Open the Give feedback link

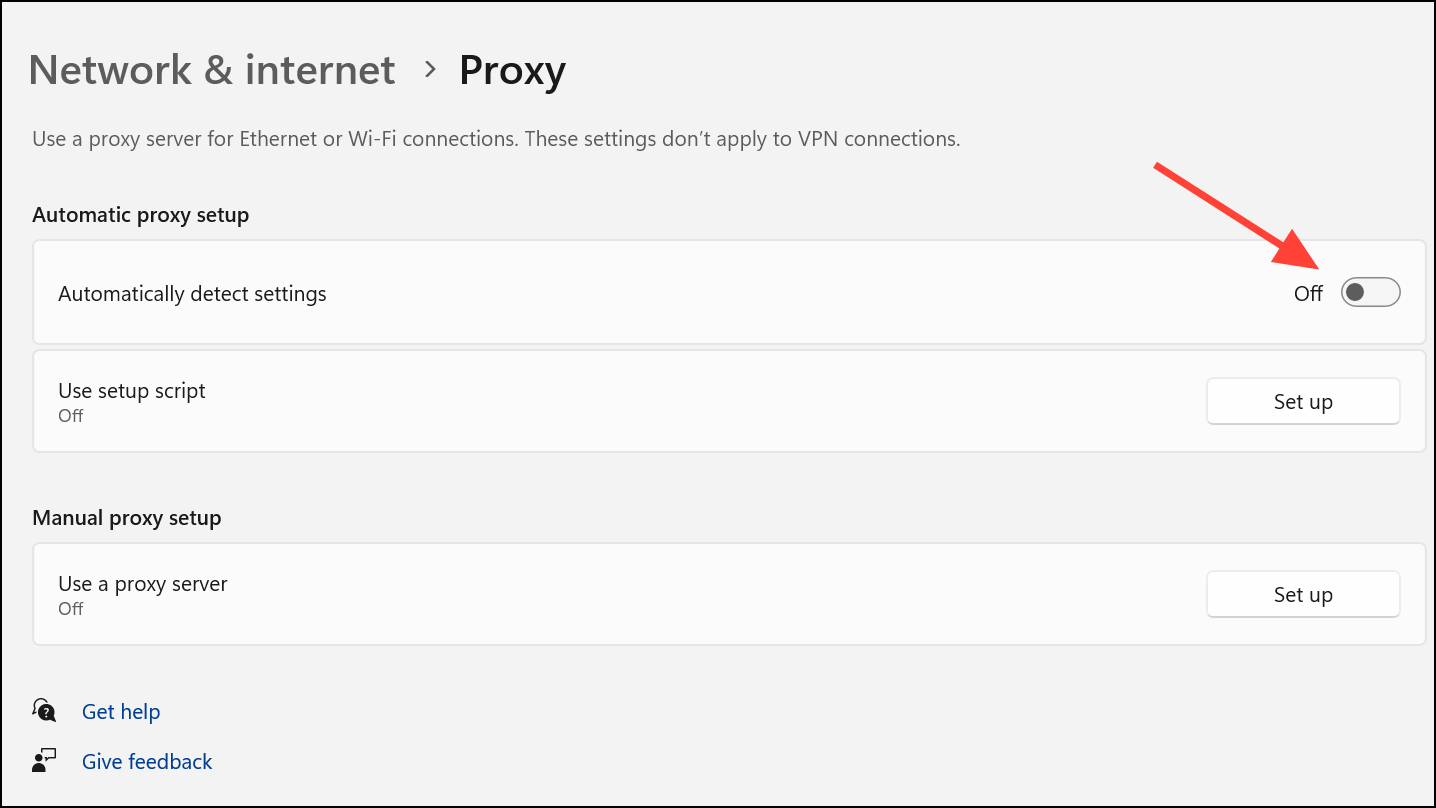tap(147, 761)
